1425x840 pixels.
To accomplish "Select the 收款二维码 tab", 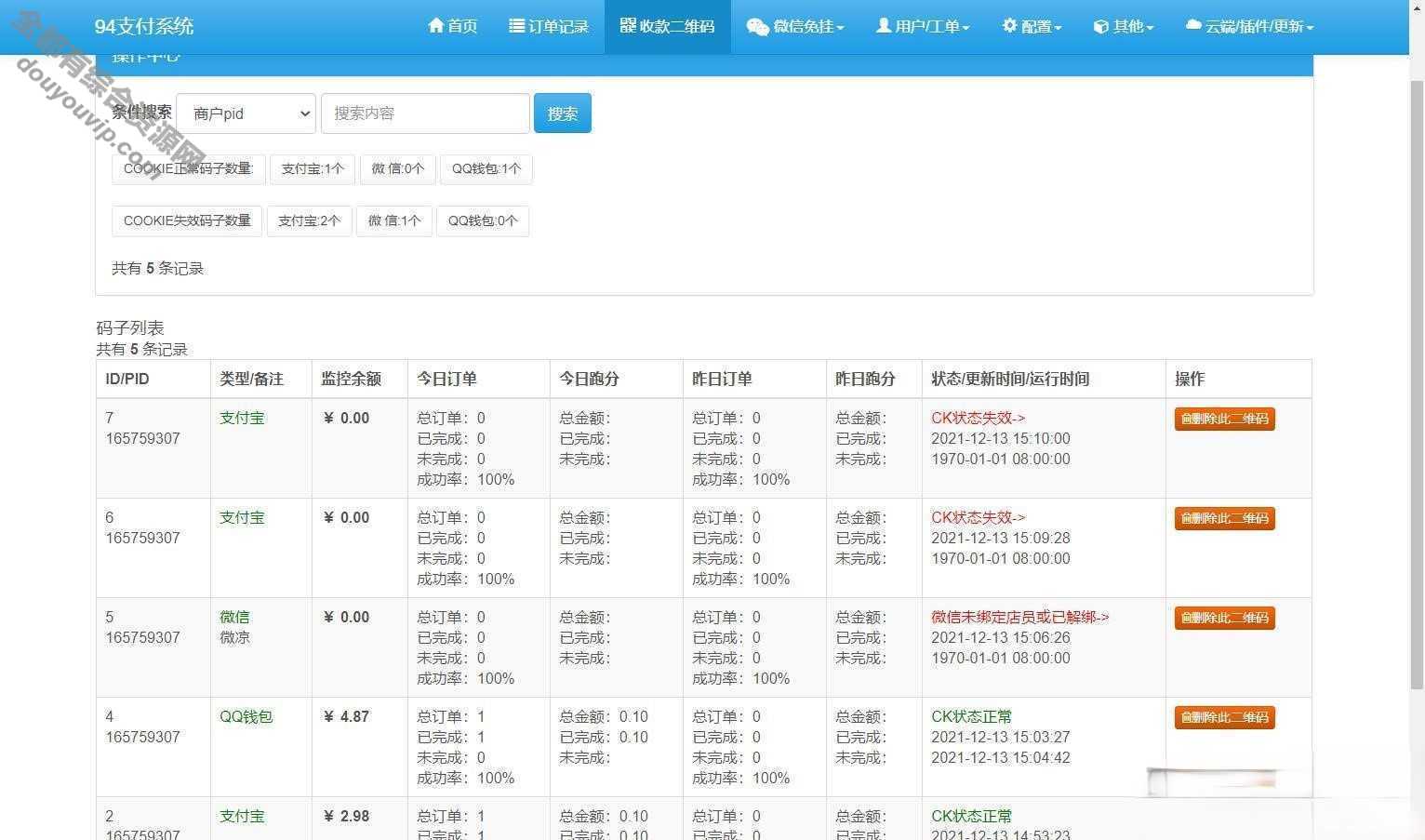I will coord(667,26).
